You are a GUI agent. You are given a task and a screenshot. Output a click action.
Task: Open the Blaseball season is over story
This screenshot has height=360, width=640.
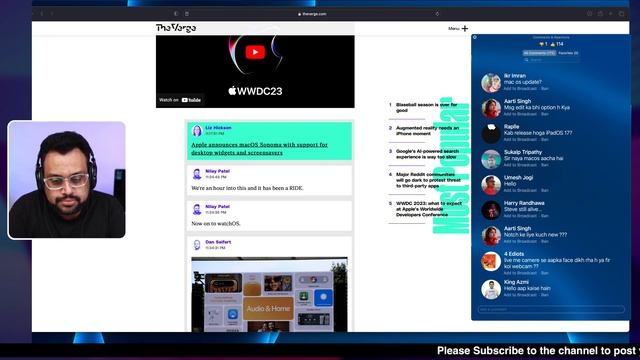coord(427,107)
